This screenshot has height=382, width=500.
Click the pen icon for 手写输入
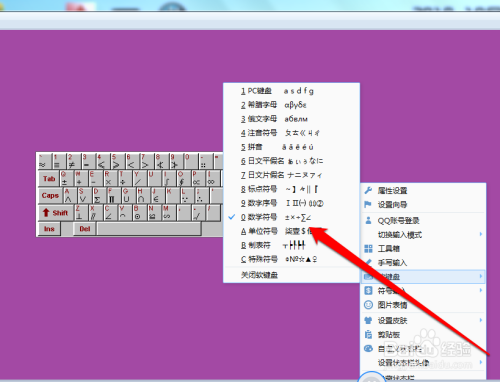coord(368,262)
